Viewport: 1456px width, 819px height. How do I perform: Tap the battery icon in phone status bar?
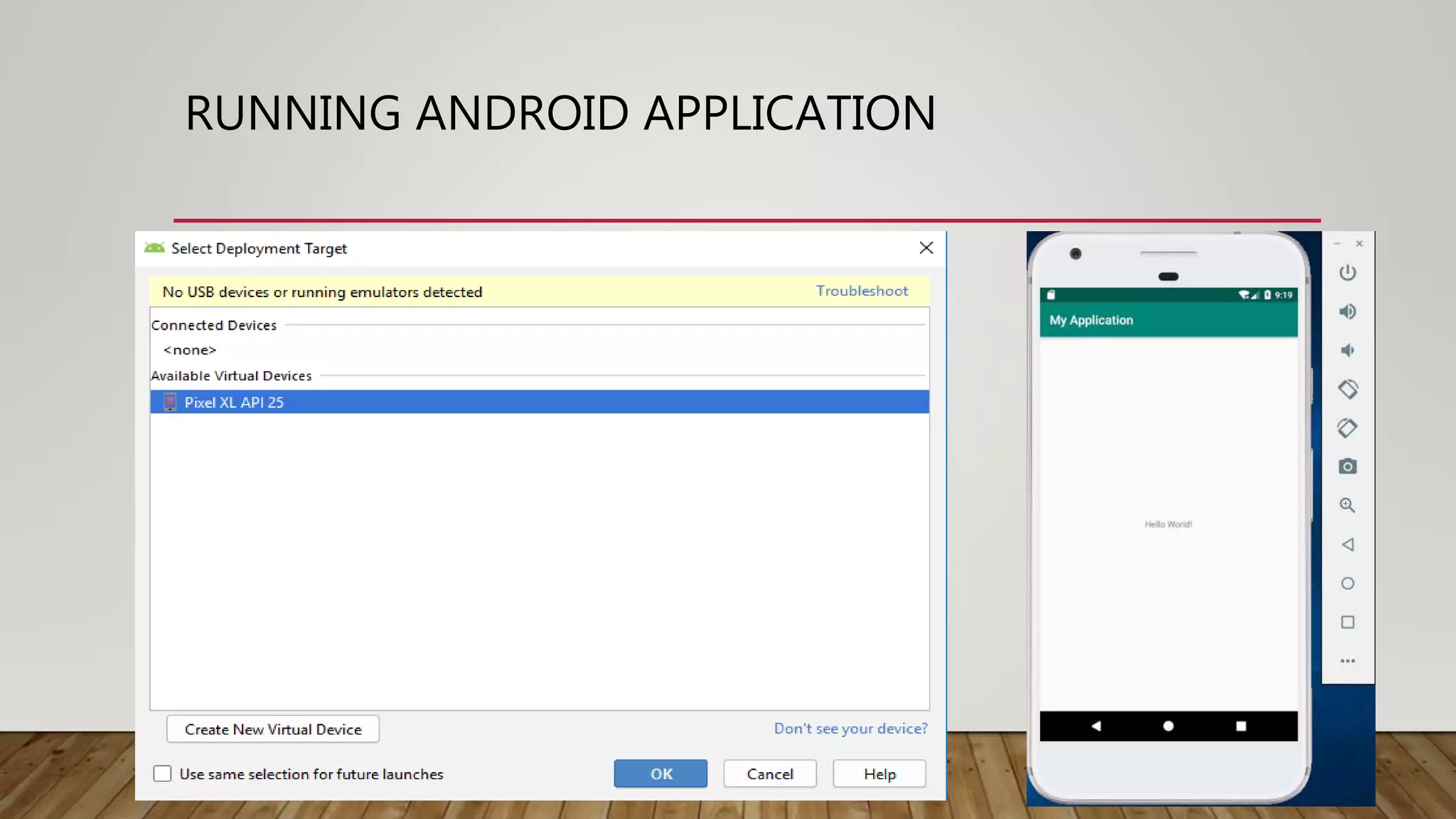(1268, 295)
